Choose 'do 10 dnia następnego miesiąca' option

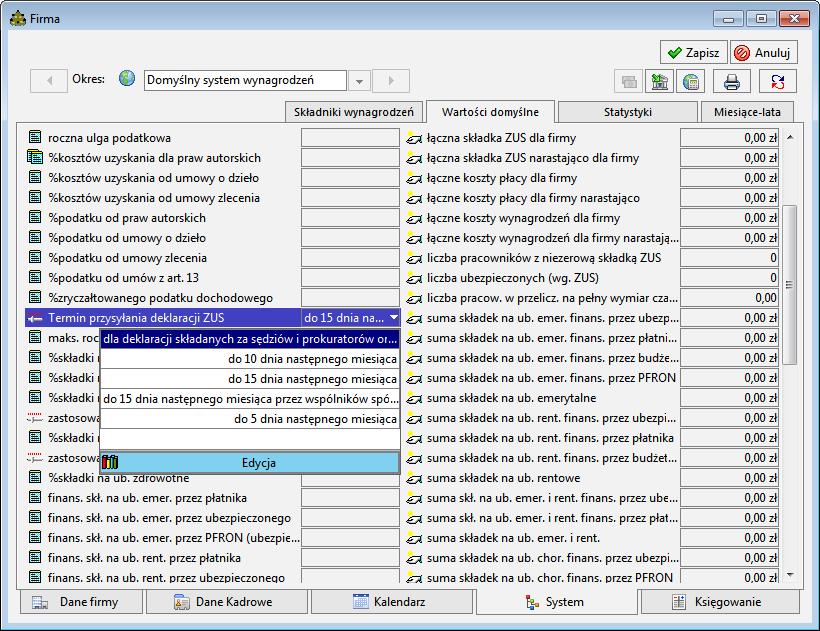[x=250, y=359]
